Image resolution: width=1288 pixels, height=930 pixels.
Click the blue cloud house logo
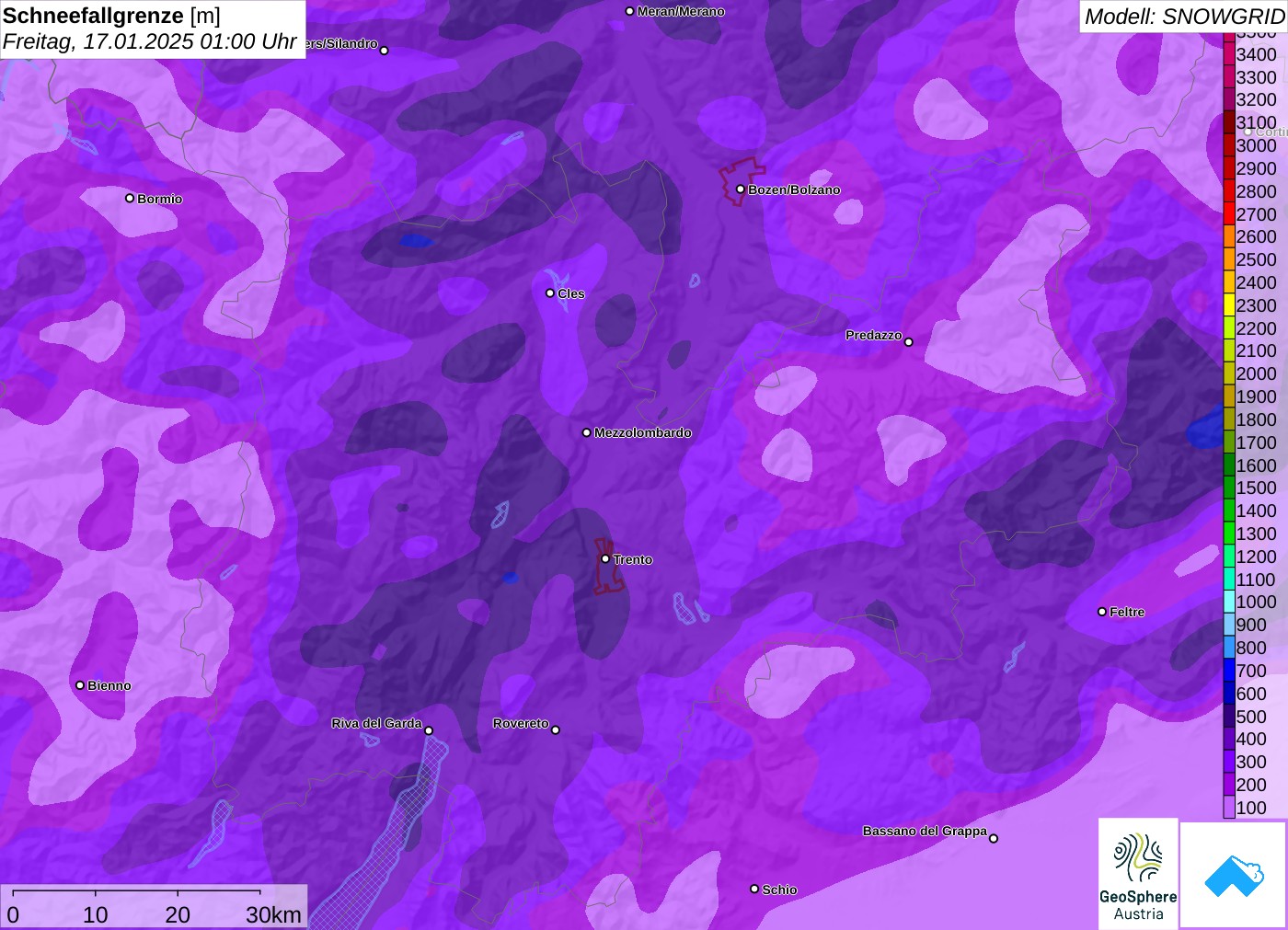1233,875
